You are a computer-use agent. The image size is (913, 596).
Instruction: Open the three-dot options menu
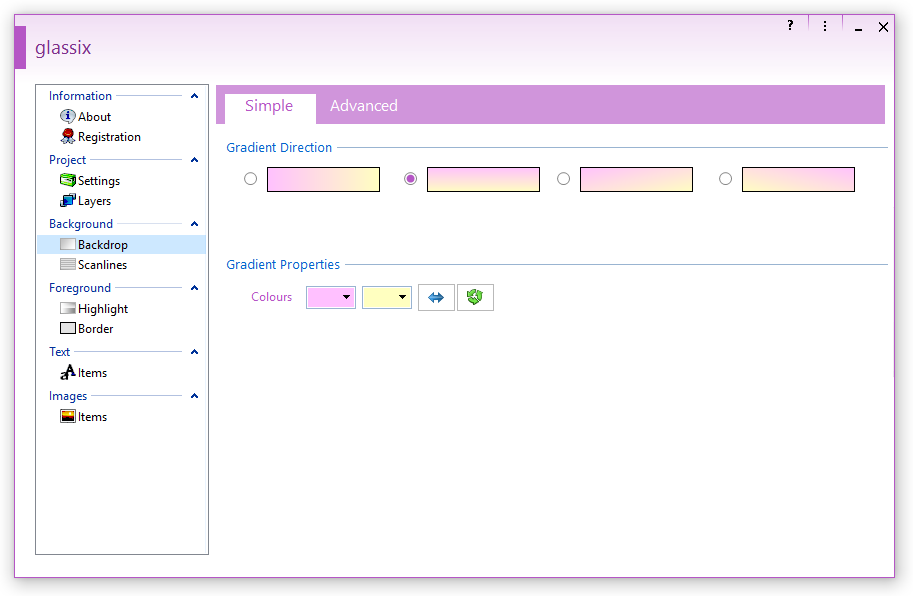(x=825, y=26)
